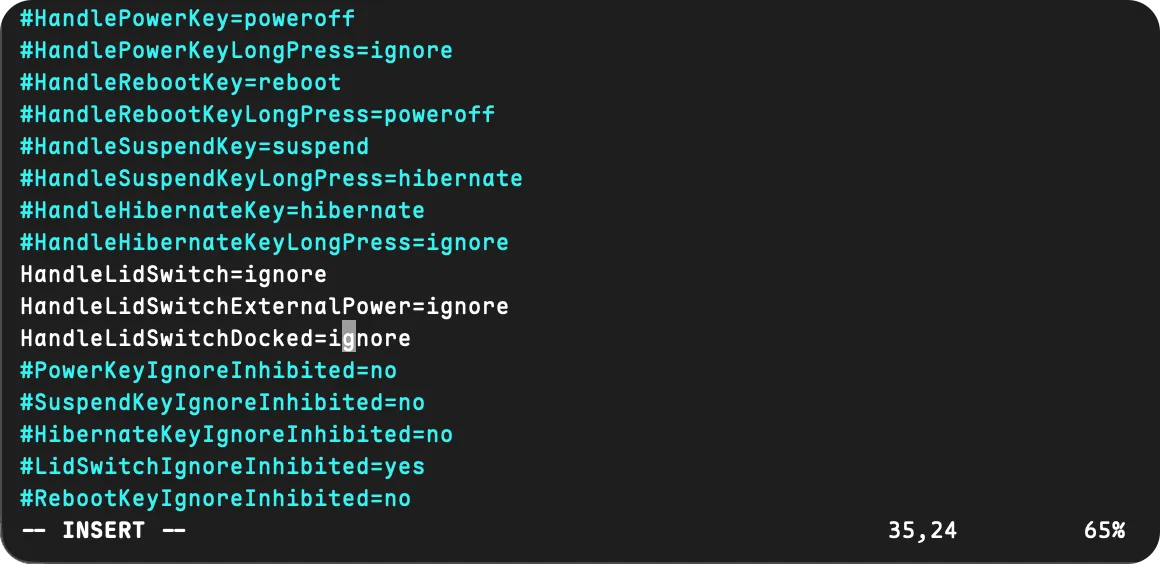Click the #RebootKeyIgnoreInhibited=no line

click(215, 498)
